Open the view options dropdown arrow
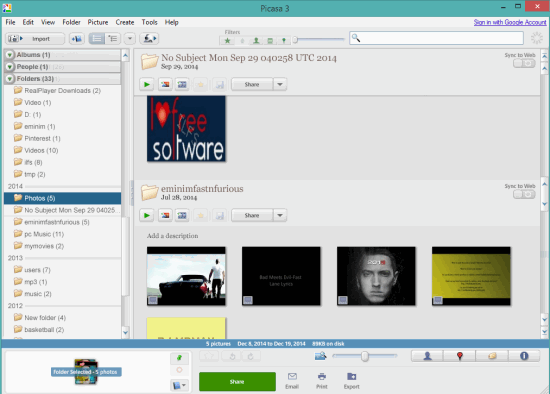Screen dimensions: 550x394 pos(130,39)
